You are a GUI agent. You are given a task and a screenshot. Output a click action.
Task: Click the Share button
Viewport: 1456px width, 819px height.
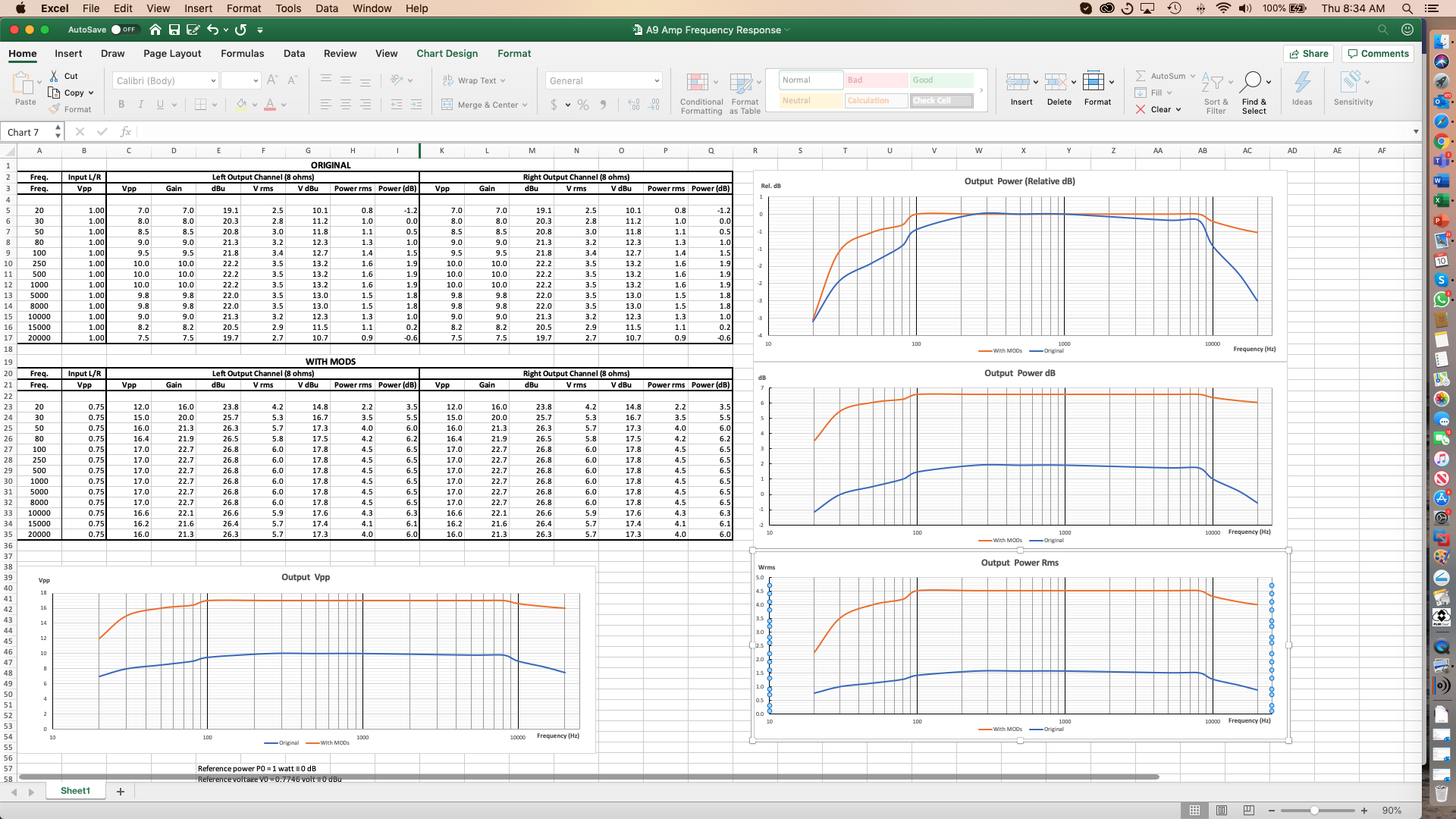[x=1309, y=53]
